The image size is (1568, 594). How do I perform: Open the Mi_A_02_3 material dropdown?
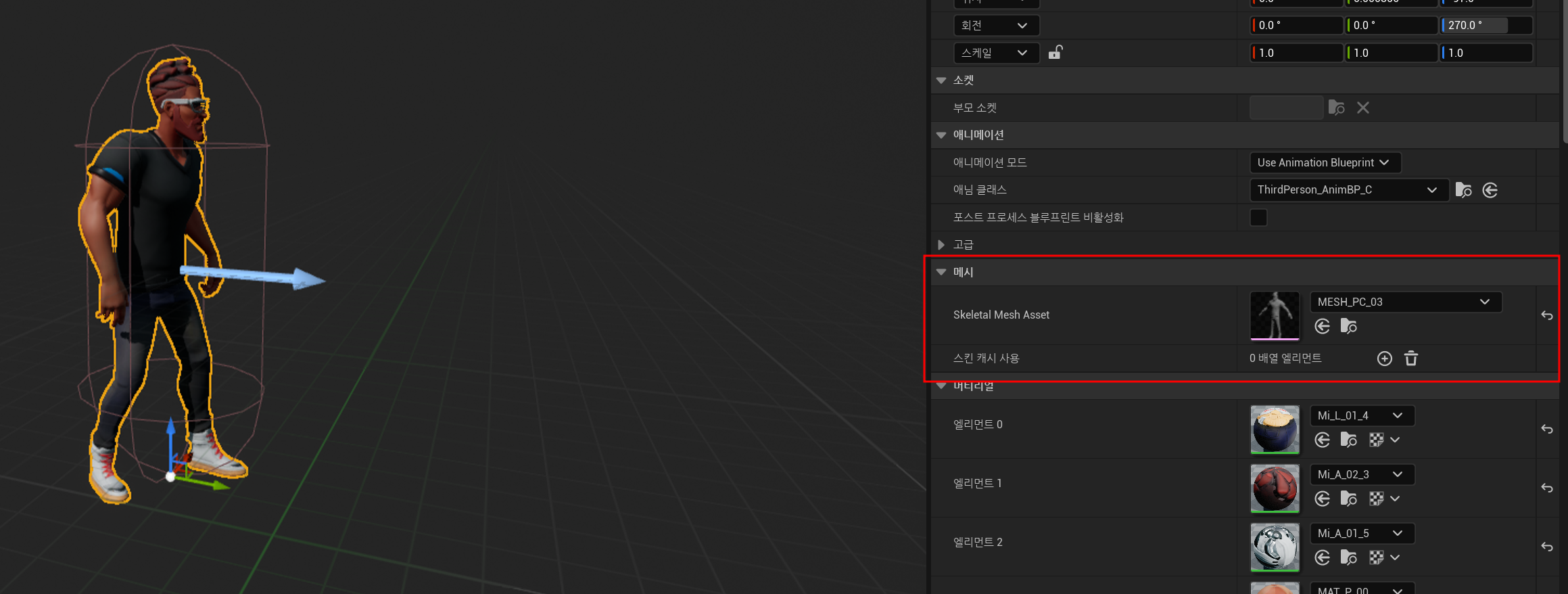(1362, 475)
